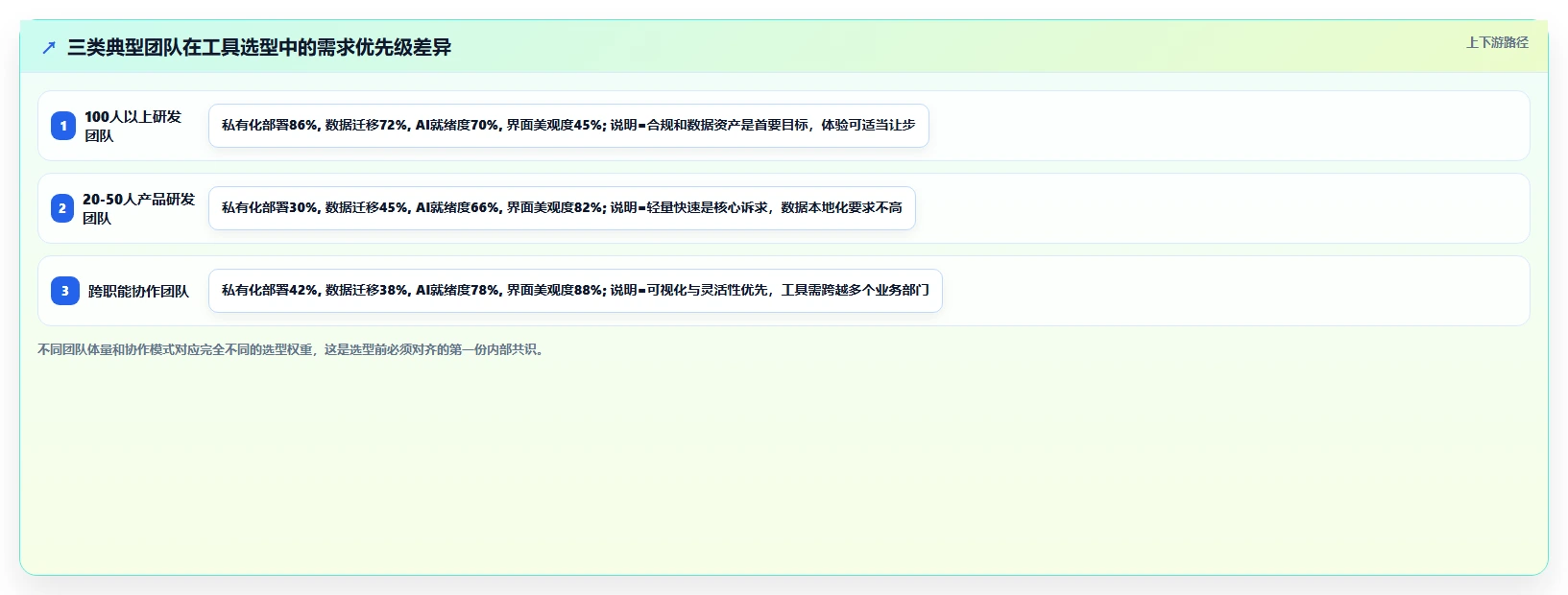Click the detail box starting 私有化部署30%

pyautogui.click(x=562, y=208)
